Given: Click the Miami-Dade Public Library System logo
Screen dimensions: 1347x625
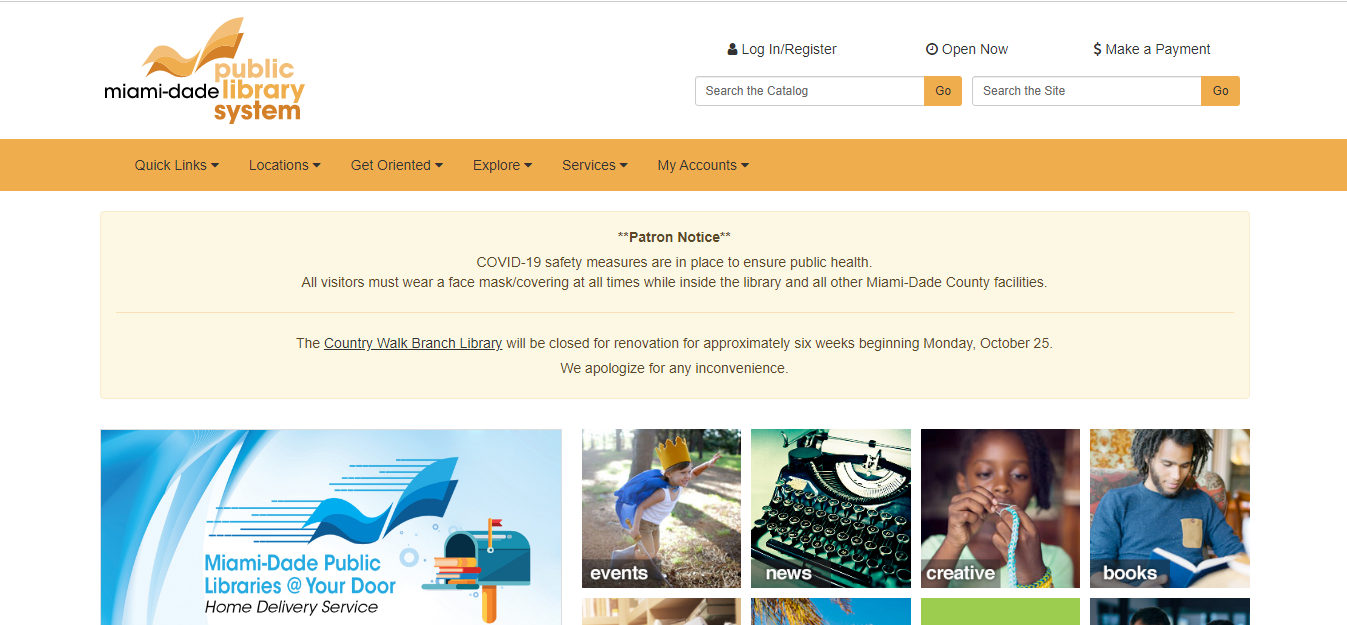Looking at the screenshot, I should 204,70.
